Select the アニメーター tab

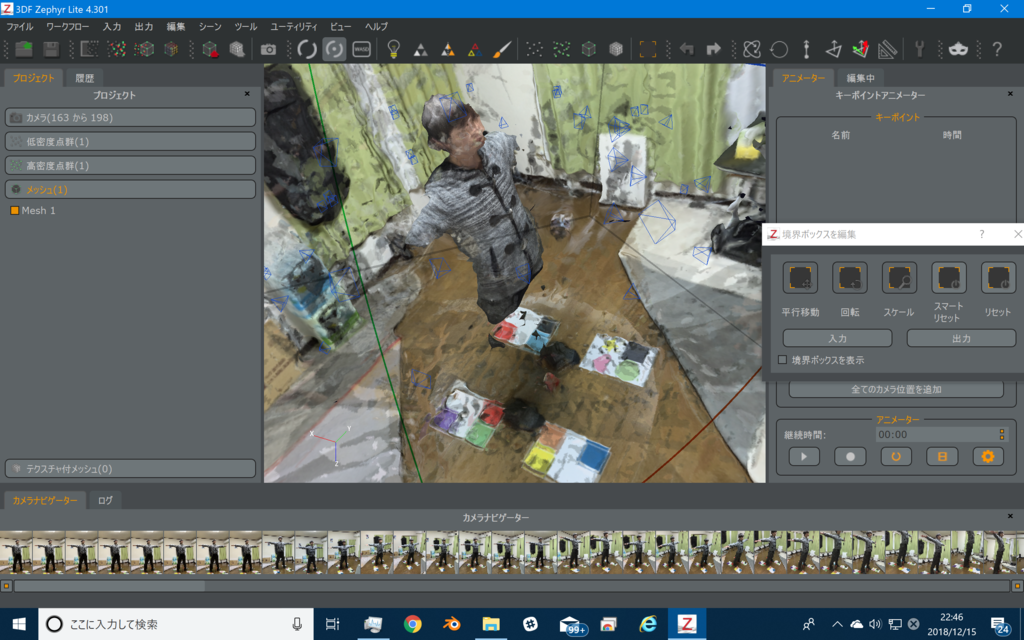tap(803, 78)
